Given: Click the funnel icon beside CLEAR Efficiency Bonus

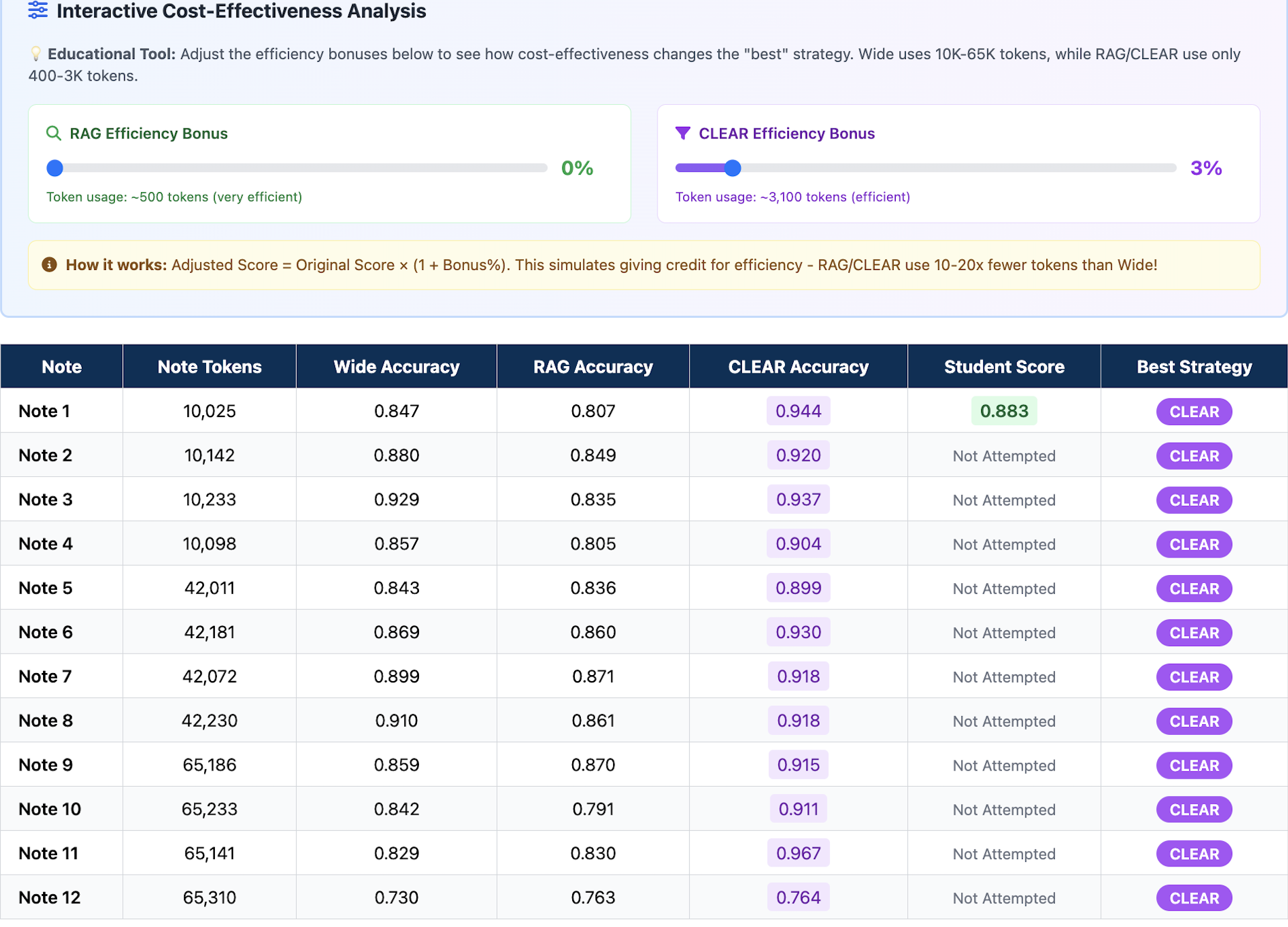Looking at the screenshot, I should pos(682,134).
